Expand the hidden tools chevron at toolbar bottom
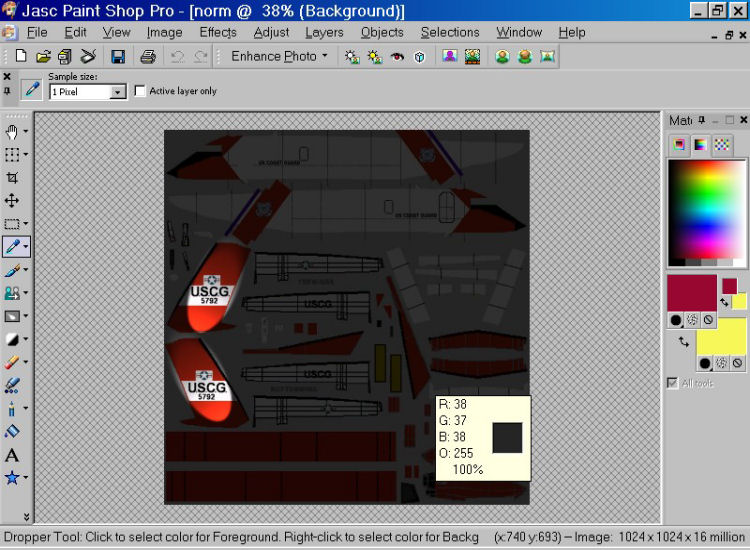The image size is (750, 550). coord(25,517)
